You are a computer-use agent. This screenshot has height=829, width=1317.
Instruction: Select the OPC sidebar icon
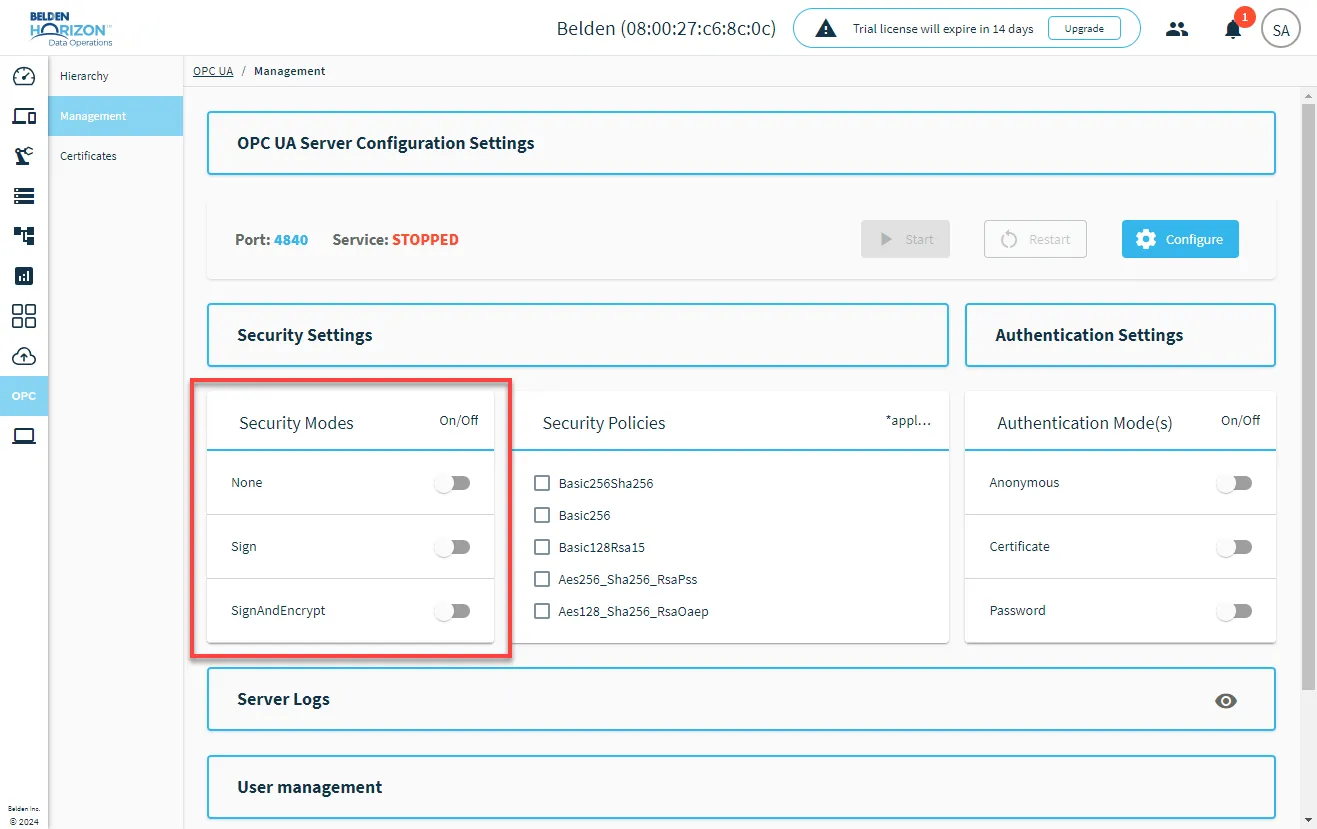(24, 396)
